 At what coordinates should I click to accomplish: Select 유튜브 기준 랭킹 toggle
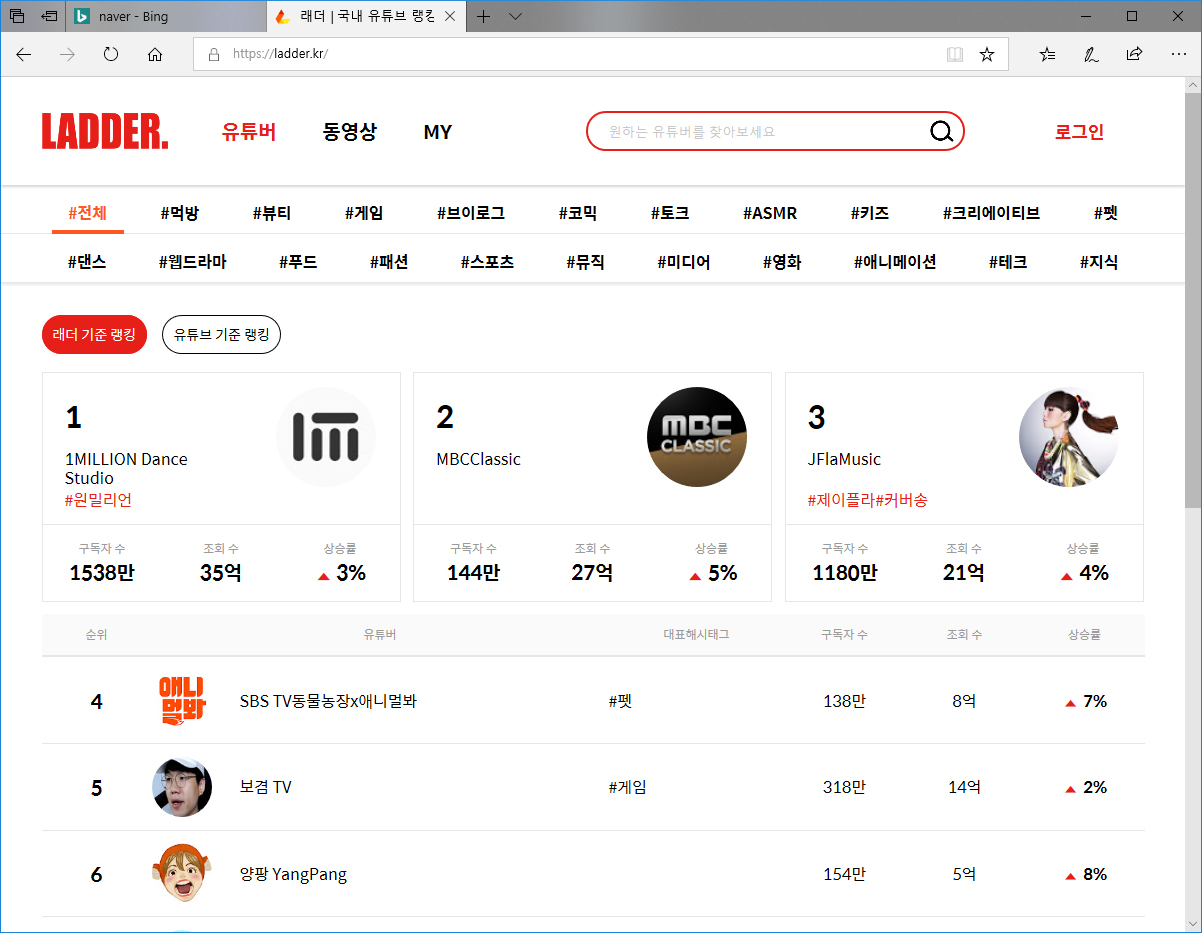click(221, 335)
